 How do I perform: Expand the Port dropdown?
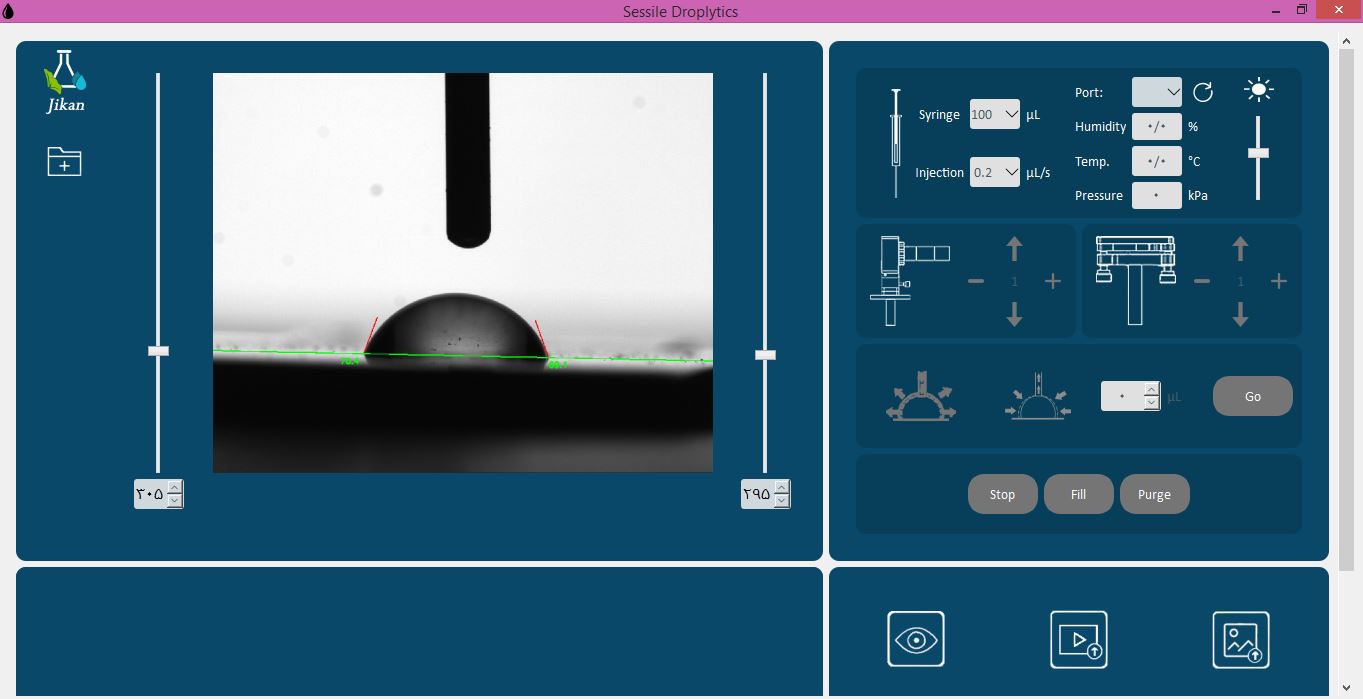coord(1157,92)
